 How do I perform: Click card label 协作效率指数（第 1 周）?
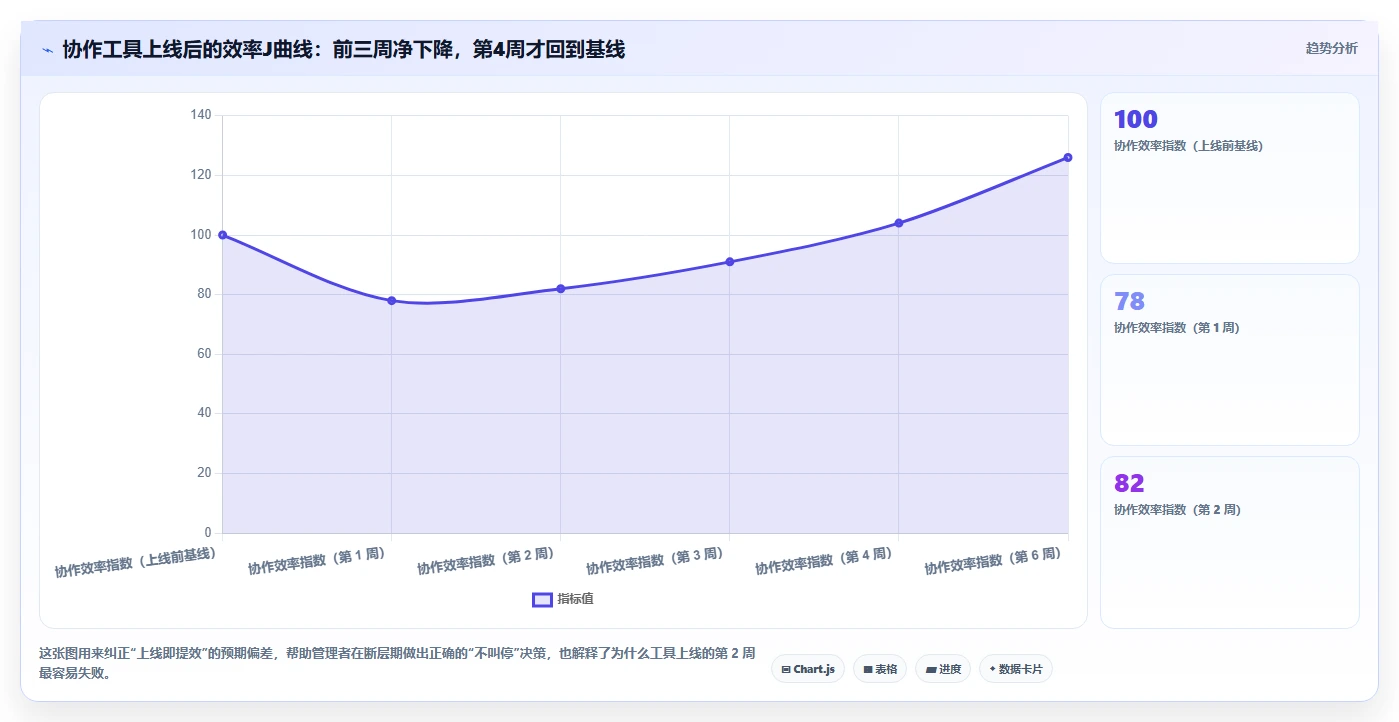pyautogui.click(x=1176, y=328)
